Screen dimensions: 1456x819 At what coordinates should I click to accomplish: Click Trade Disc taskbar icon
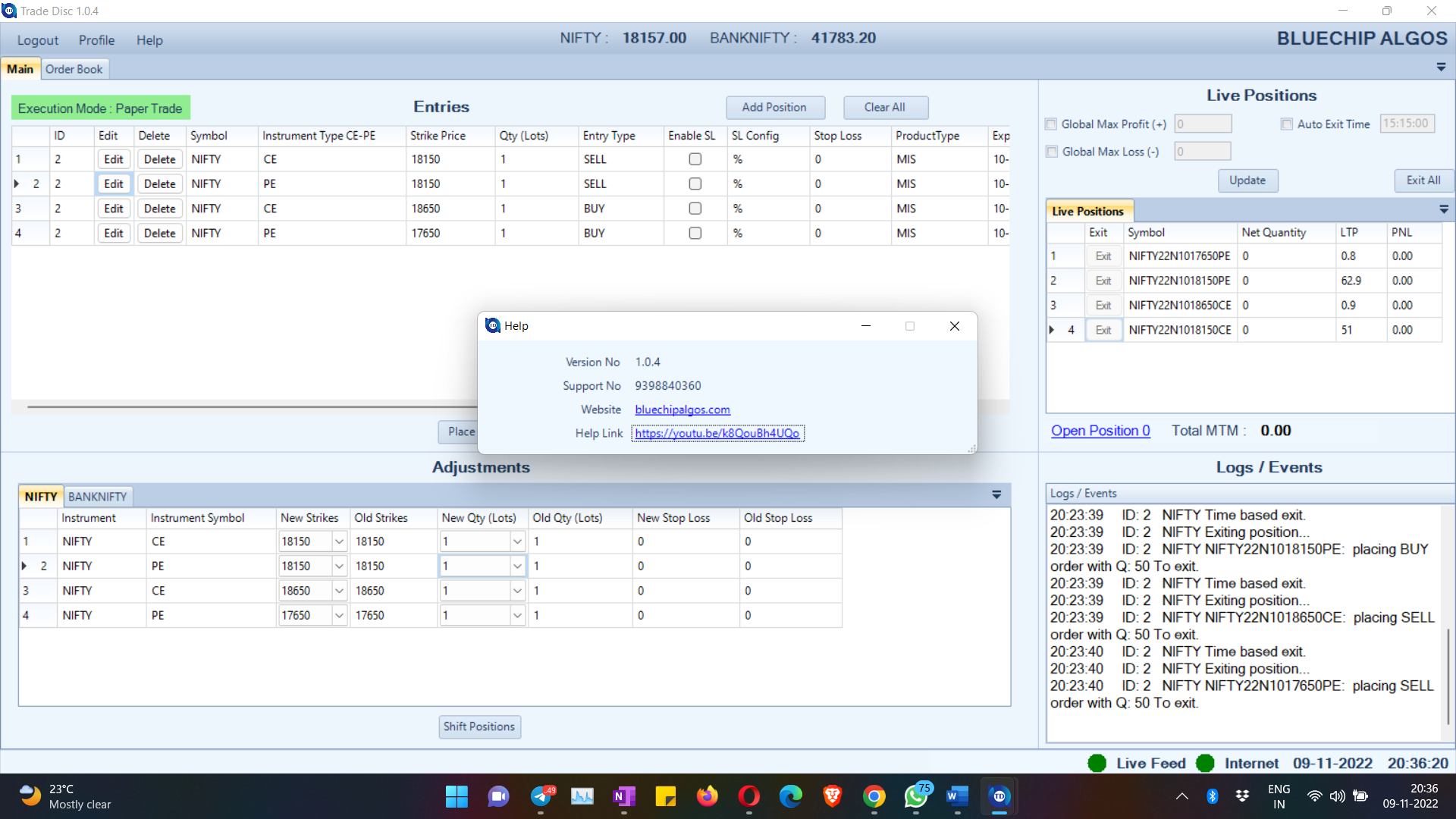coord(999,796)
